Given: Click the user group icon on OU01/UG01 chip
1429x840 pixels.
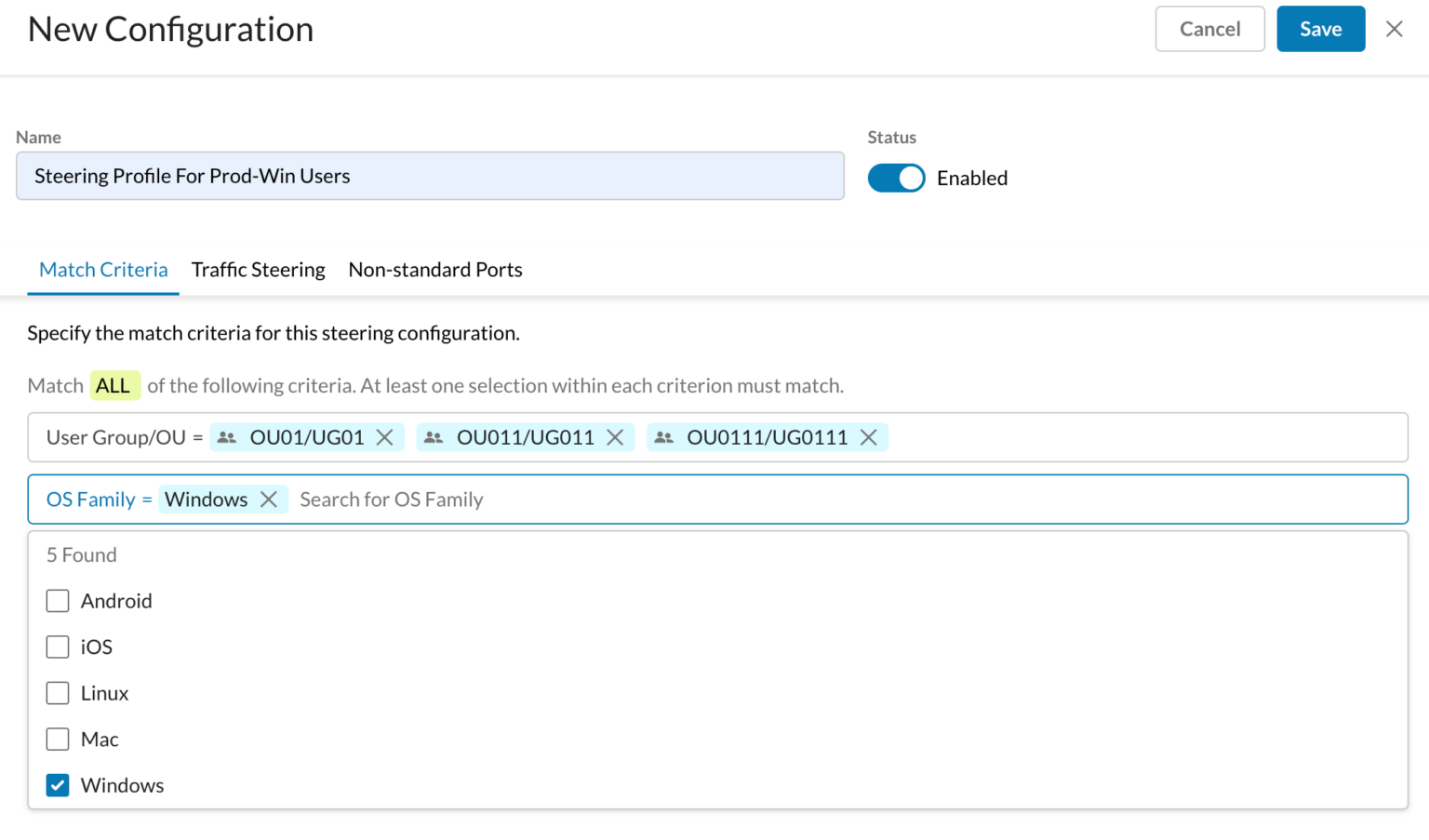Looking at the screenshot, I should pos(226,437).
